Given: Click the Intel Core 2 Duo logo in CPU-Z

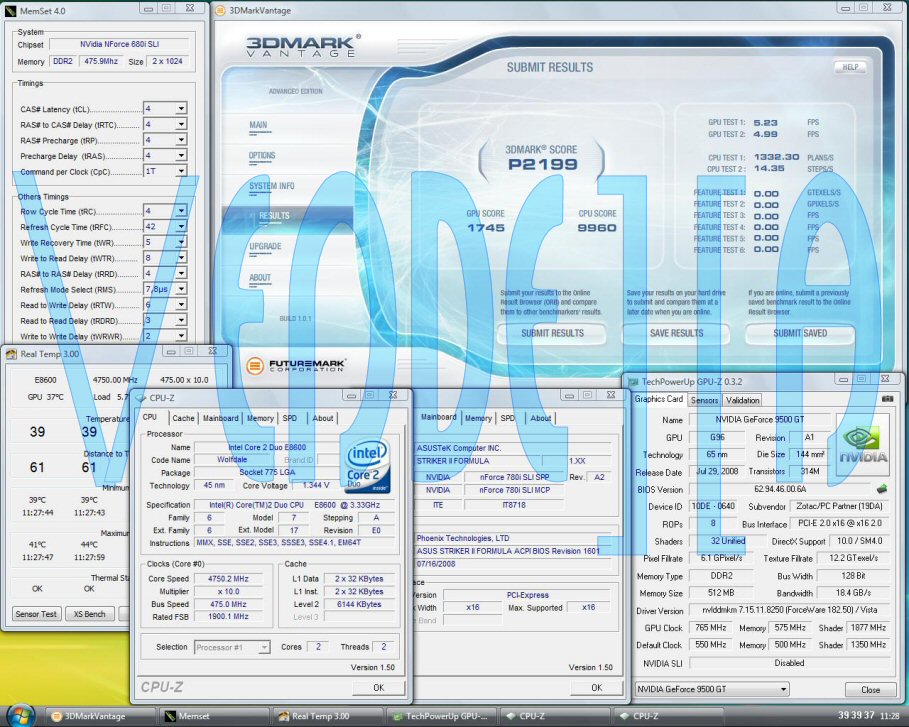Looking at the screenshot, I should coord(367,467).
